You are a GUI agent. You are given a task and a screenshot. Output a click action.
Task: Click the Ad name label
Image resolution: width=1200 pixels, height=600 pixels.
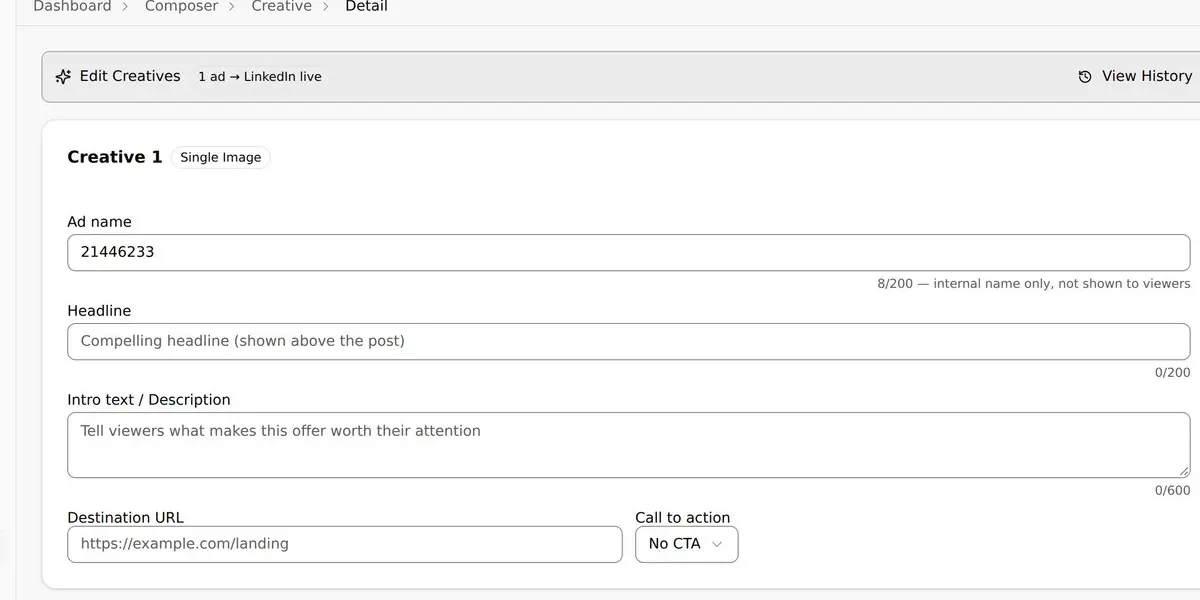[99, 222]
